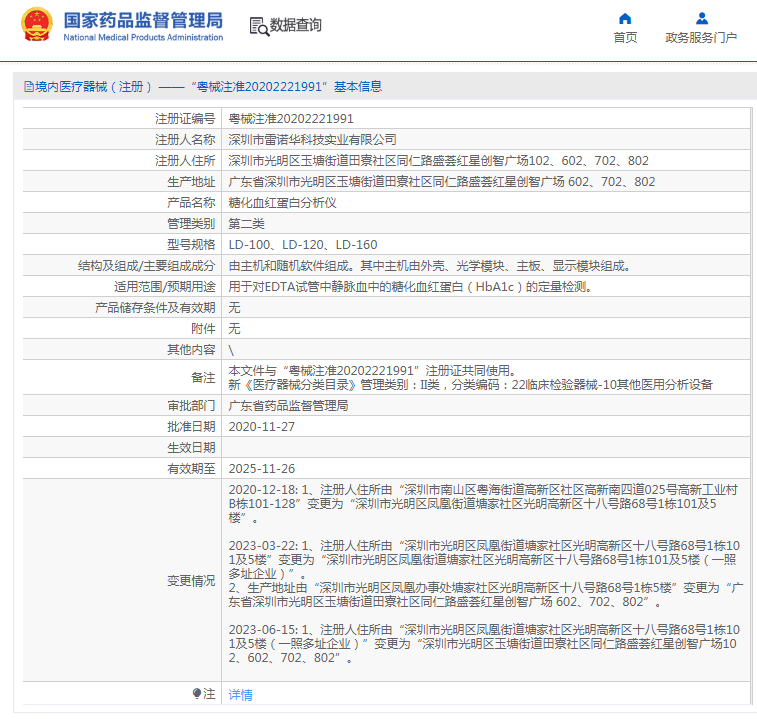Screen dimensions: 757x719
Task: Click the 2023-03-22 change record paragraph
Action: click(486, 574)
